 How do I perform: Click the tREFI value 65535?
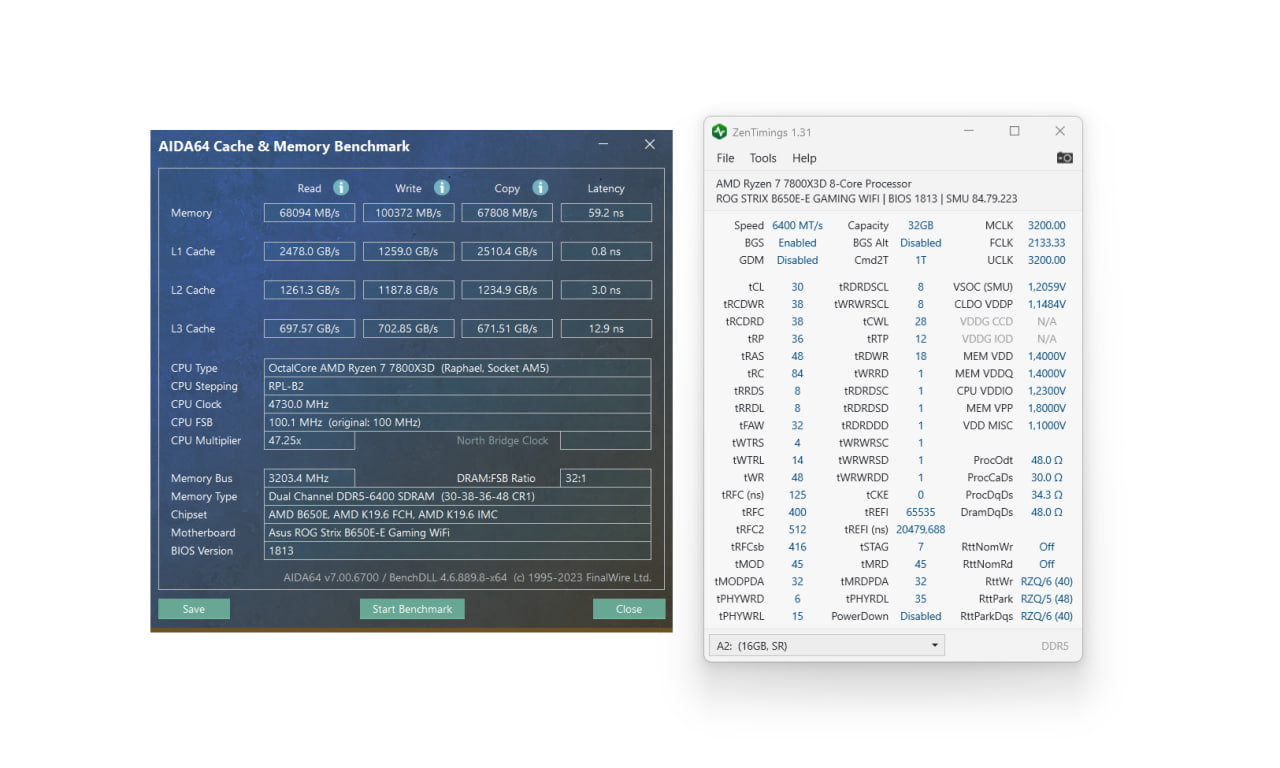(920, 512)
